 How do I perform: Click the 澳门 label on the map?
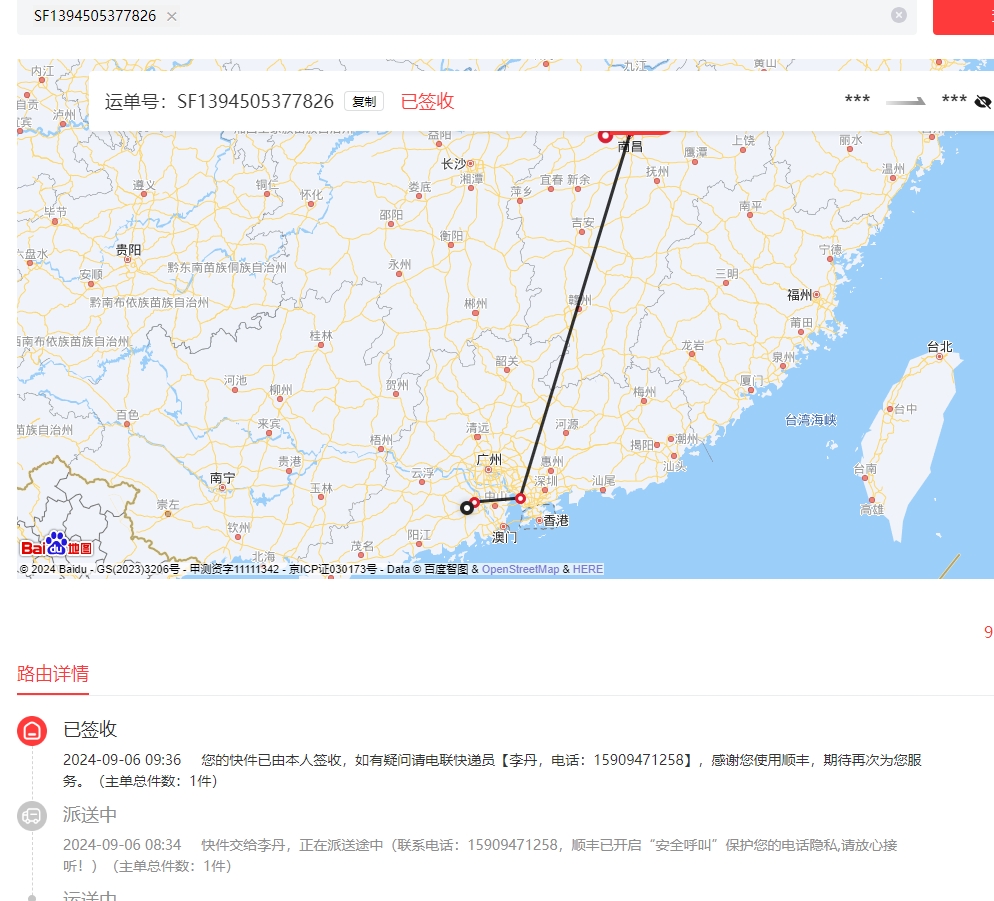click(505, 538)
